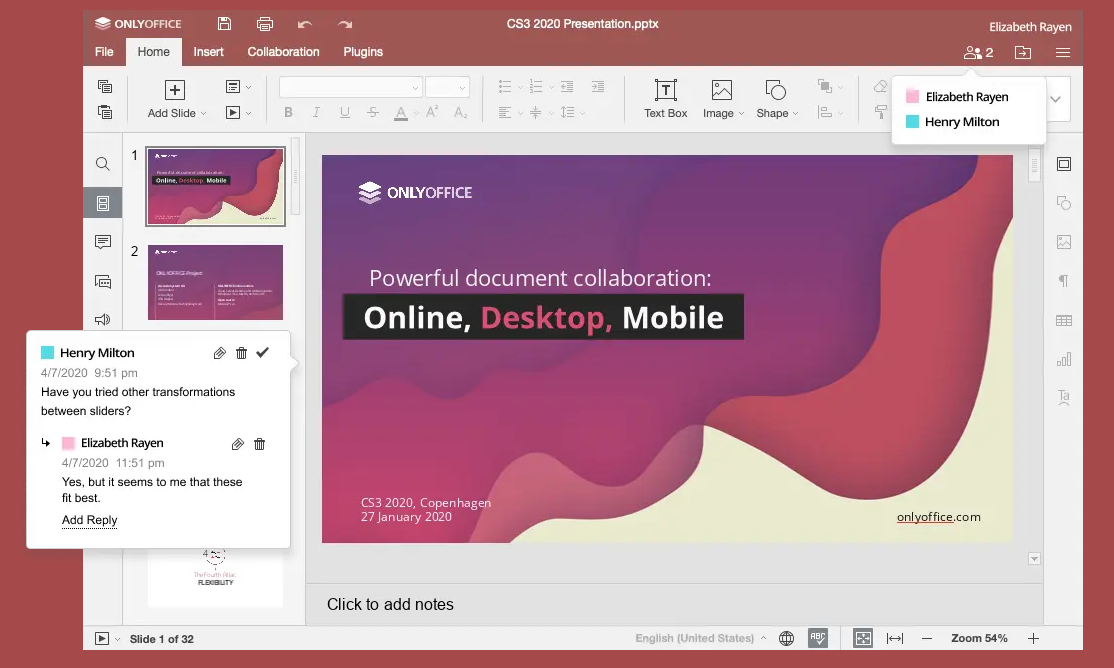Open slide settings in right sidebar
Screen dimensions: 1114x668
tap(1064, 164)
